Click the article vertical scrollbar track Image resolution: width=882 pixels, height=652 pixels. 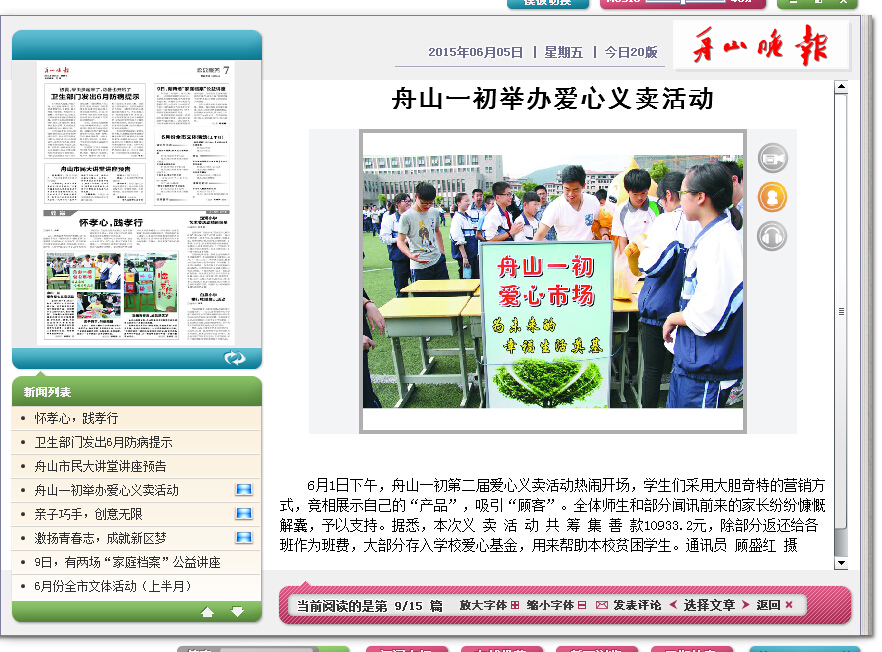point(841,325)
